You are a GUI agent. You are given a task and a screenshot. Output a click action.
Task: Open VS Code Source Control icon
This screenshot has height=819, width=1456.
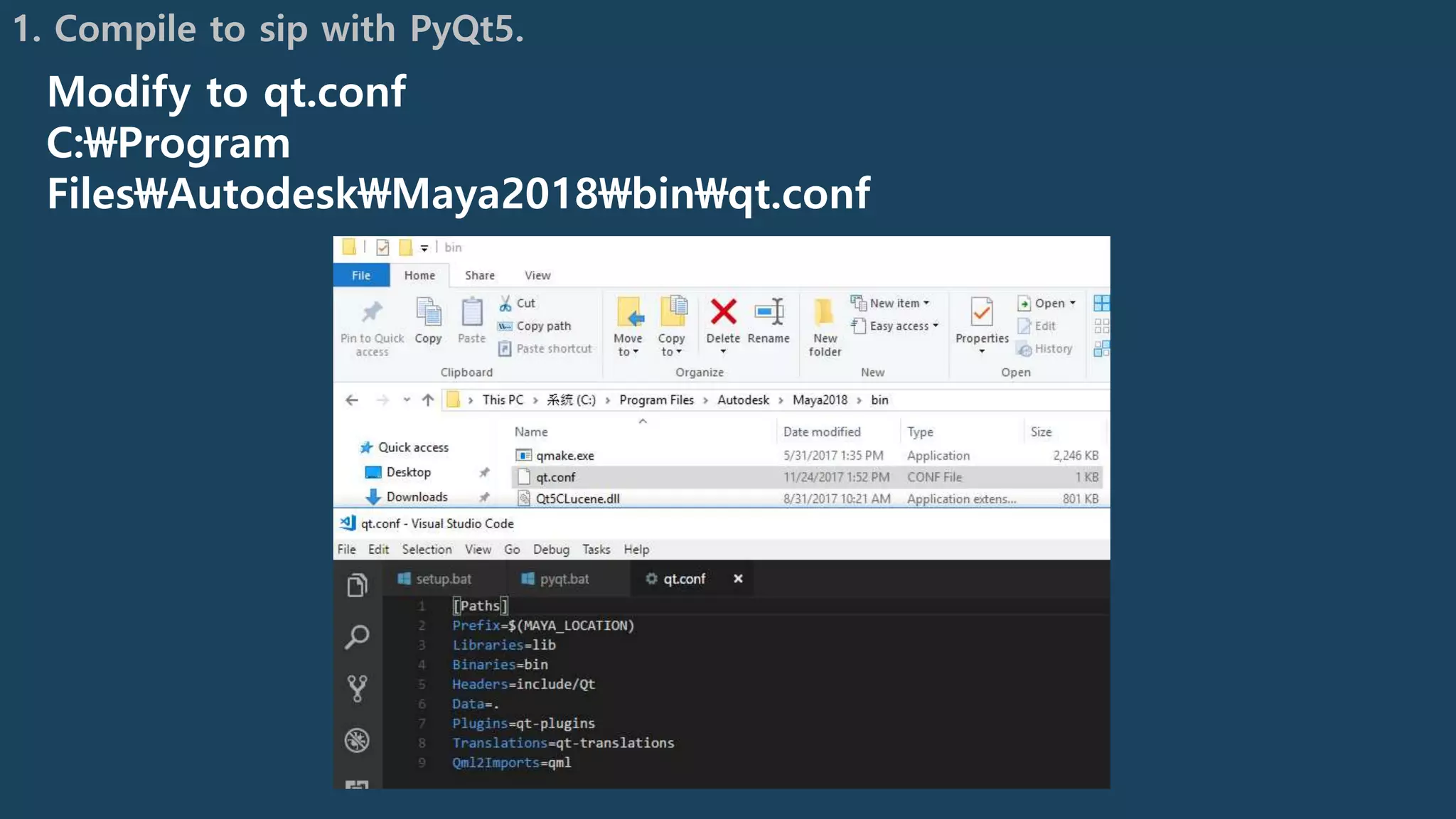pyautogui.click(x=357, y=689)
